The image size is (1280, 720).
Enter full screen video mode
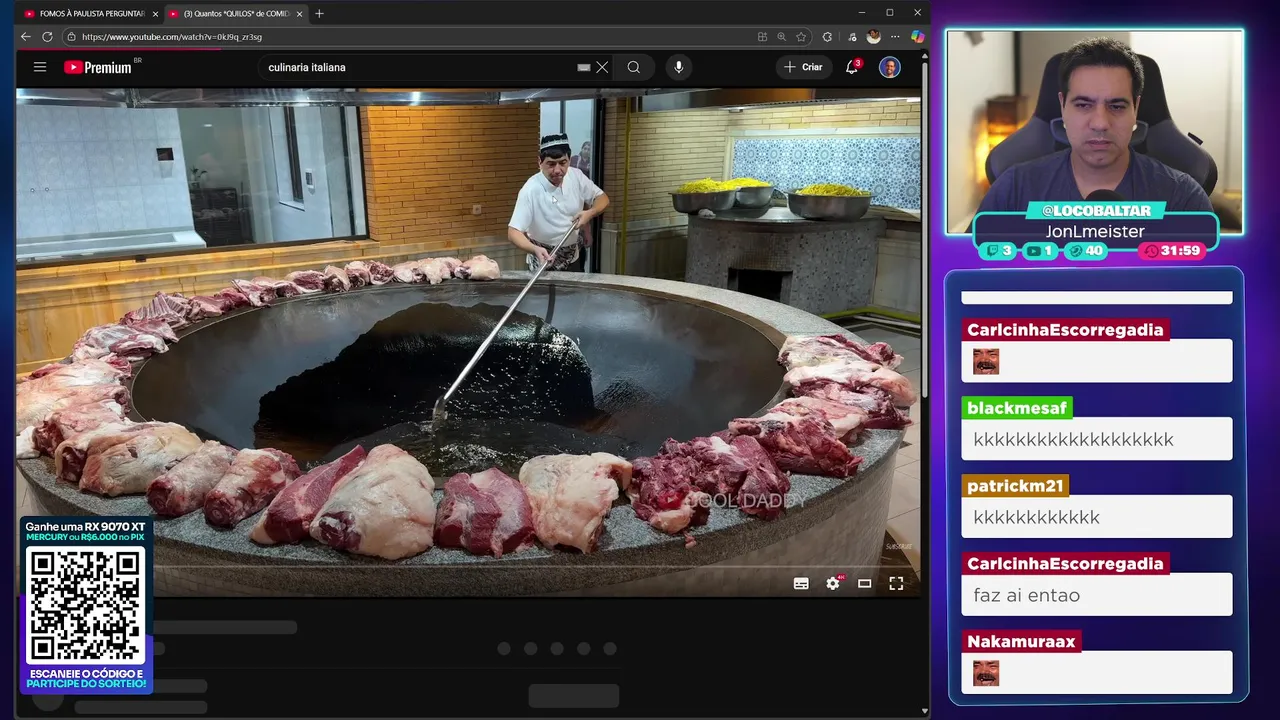click(896, 584)
